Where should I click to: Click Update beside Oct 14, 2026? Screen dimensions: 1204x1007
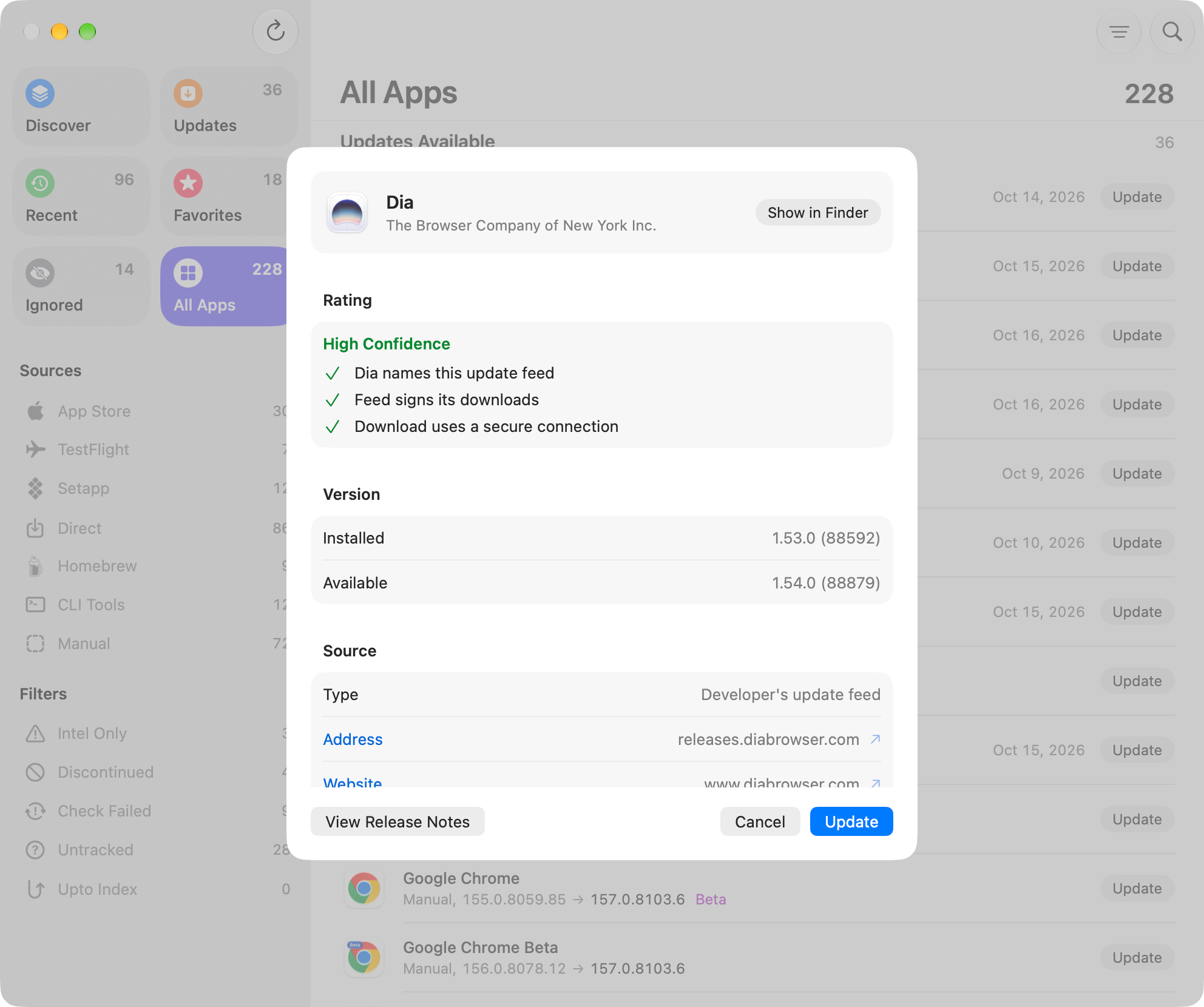click(x=1137, y=197)
